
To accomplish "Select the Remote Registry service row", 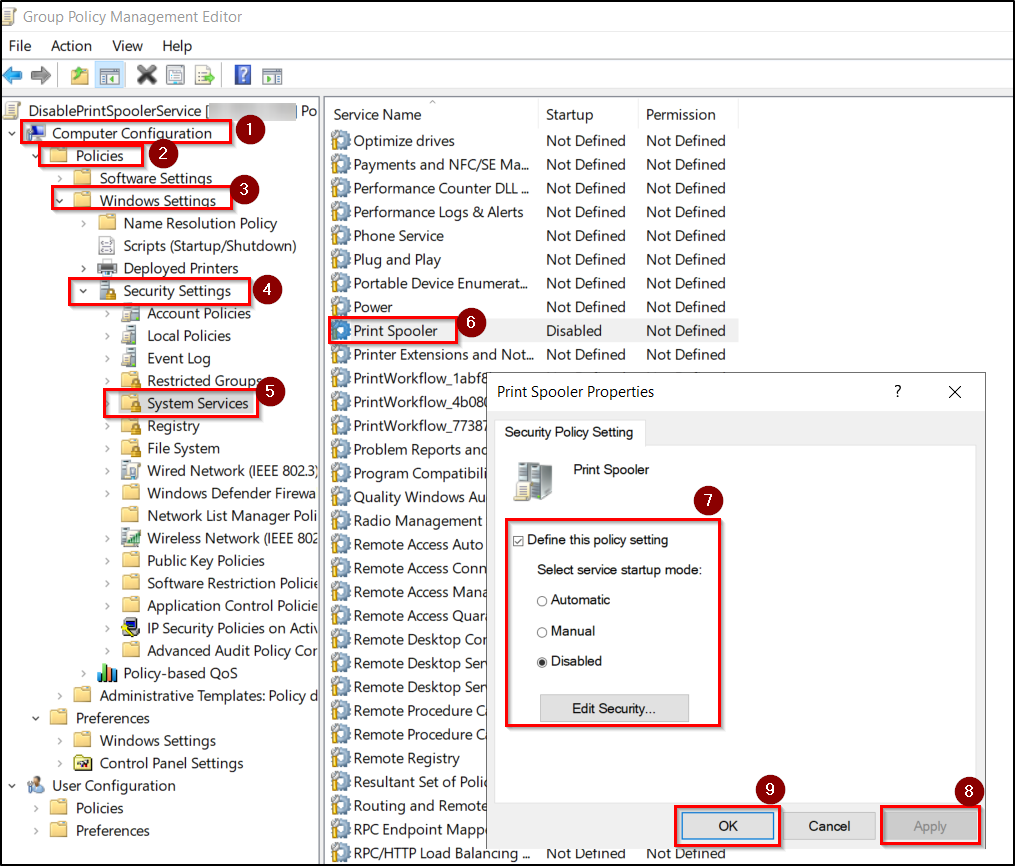I will tap(409, 759).
